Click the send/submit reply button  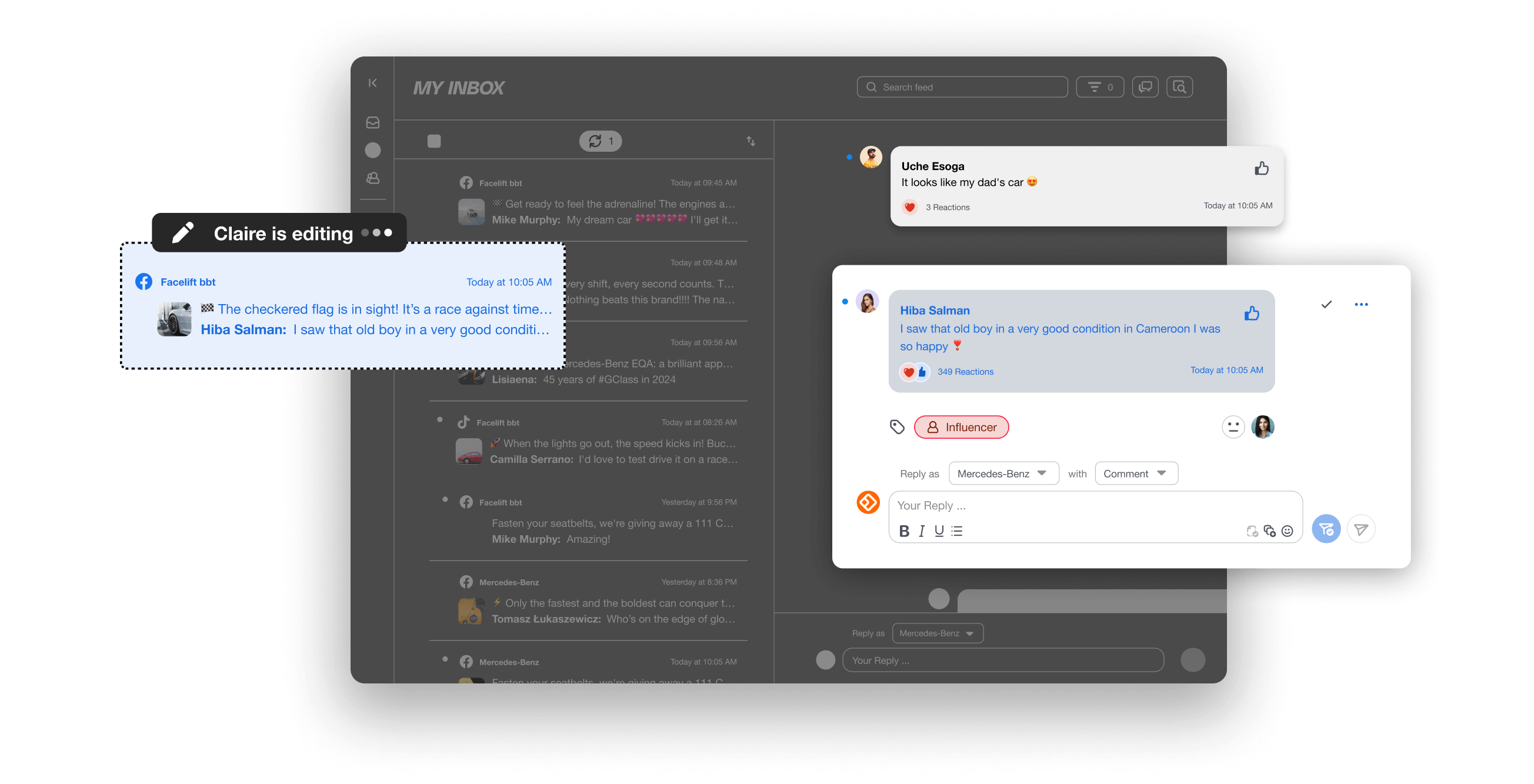pos(1362,529)
